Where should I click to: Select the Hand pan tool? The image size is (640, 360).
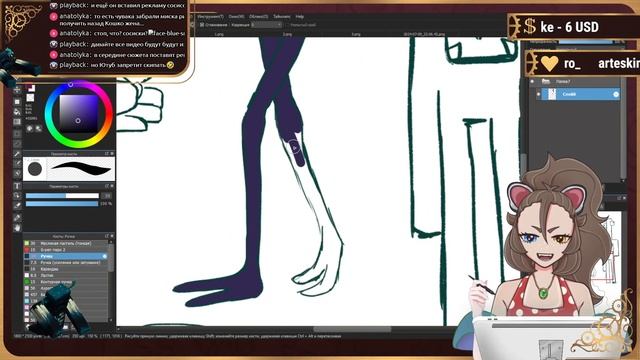coord(17,228)
